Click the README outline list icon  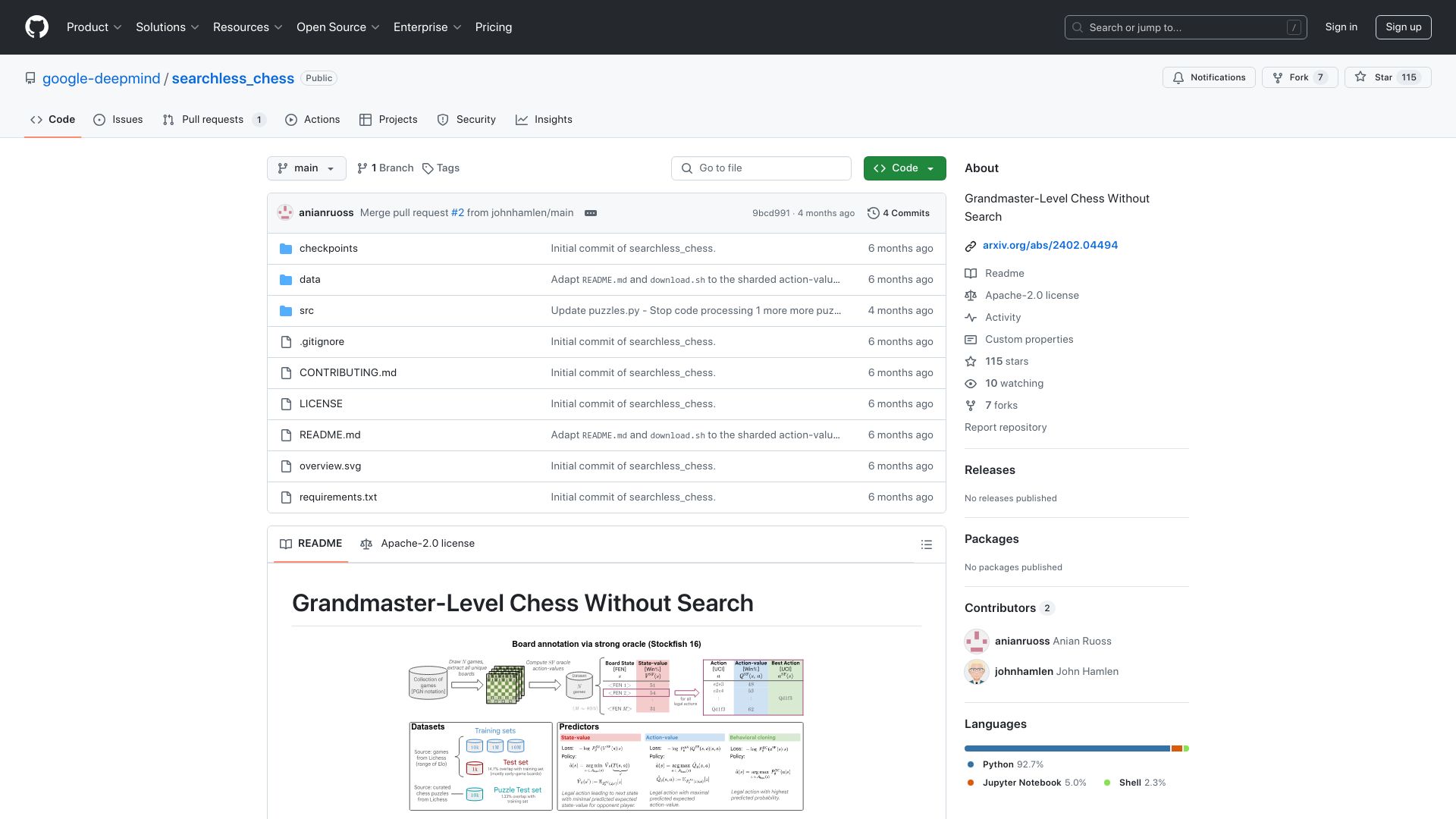(926, 544)
